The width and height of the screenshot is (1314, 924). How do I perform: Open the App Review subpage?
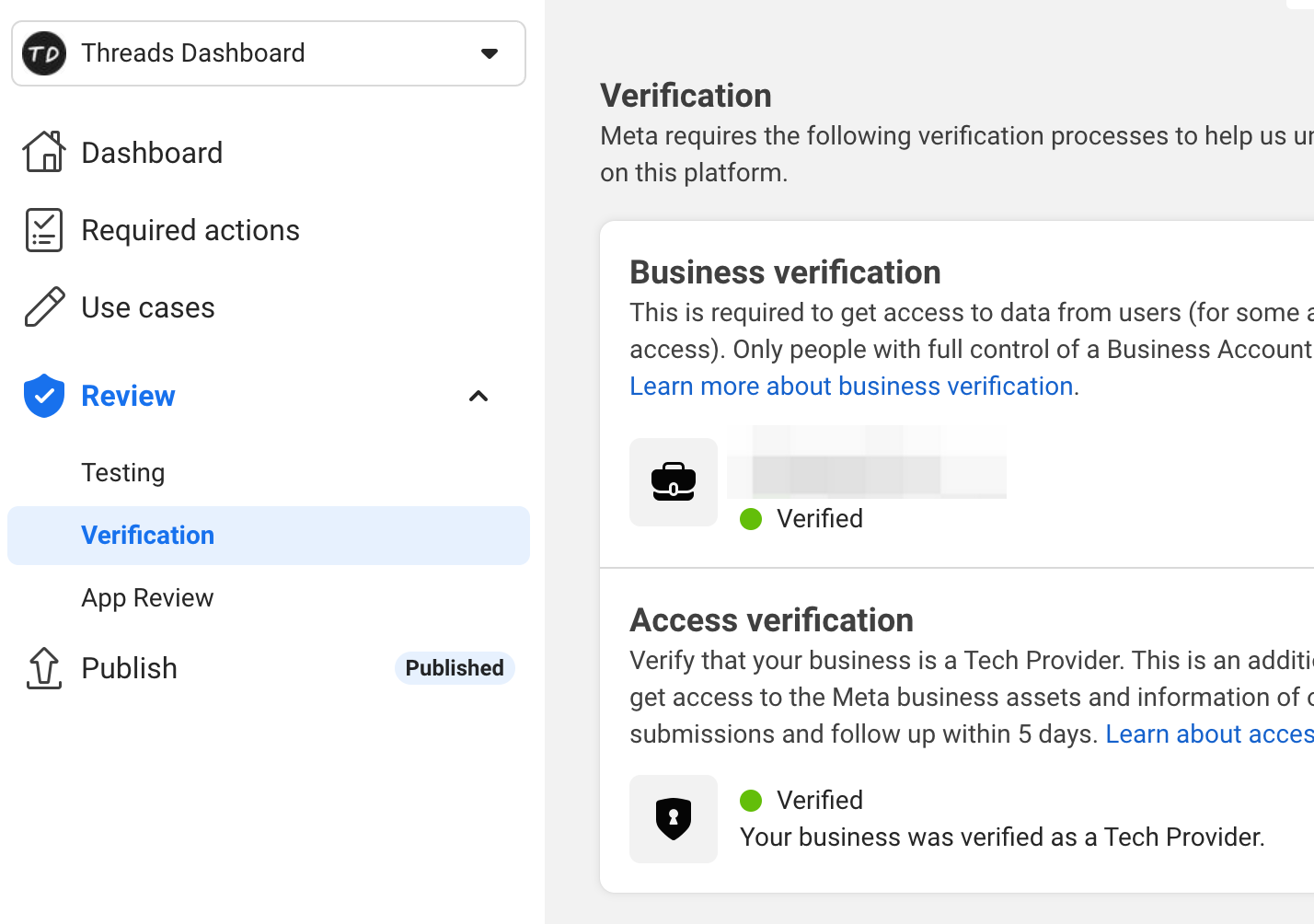click(x=147, y=598)
